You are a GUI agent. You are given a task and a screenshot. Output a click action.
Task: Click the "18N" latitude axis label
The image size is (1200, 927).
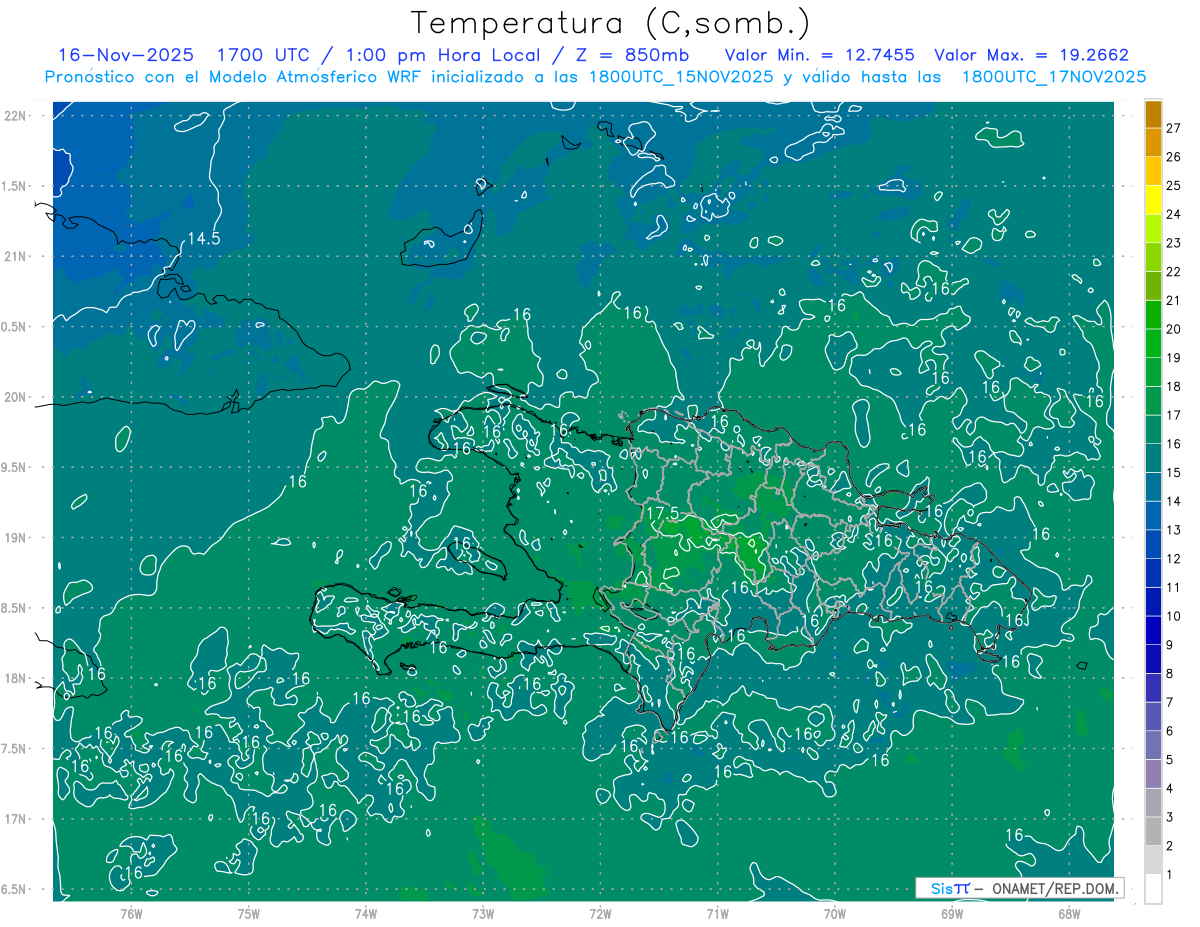(x=17, y=678)
